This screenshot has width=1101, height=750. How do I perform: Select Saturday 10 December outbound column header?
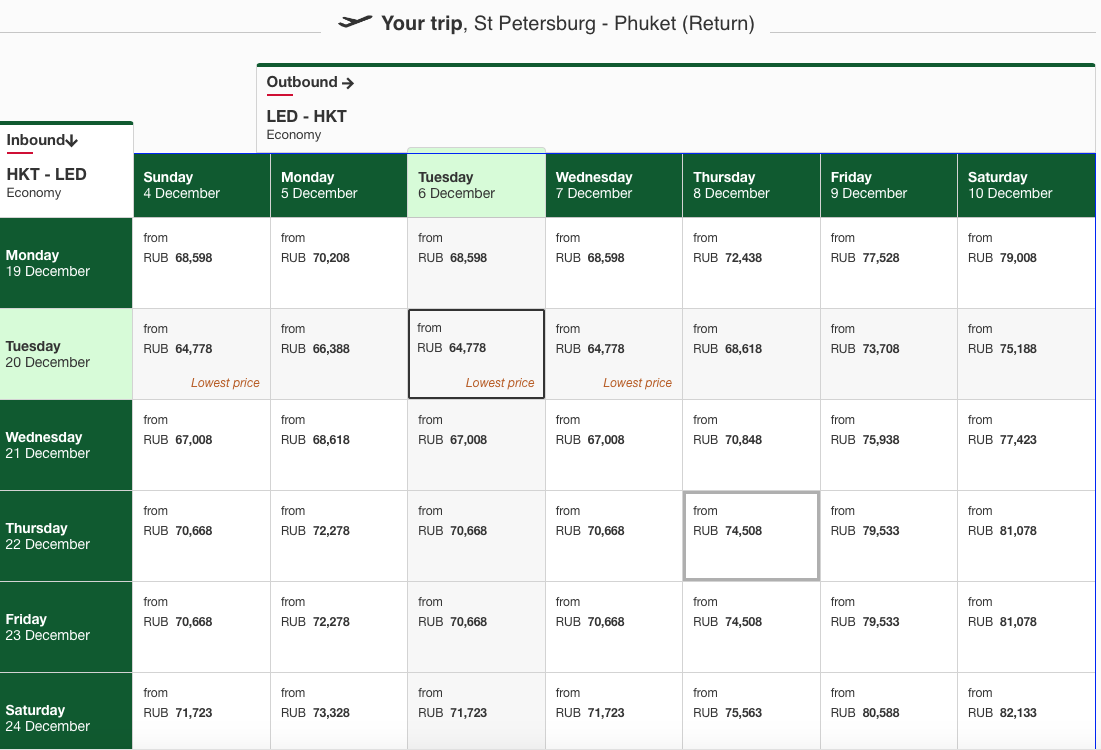pyautogui.click(x=1026, y=185)
